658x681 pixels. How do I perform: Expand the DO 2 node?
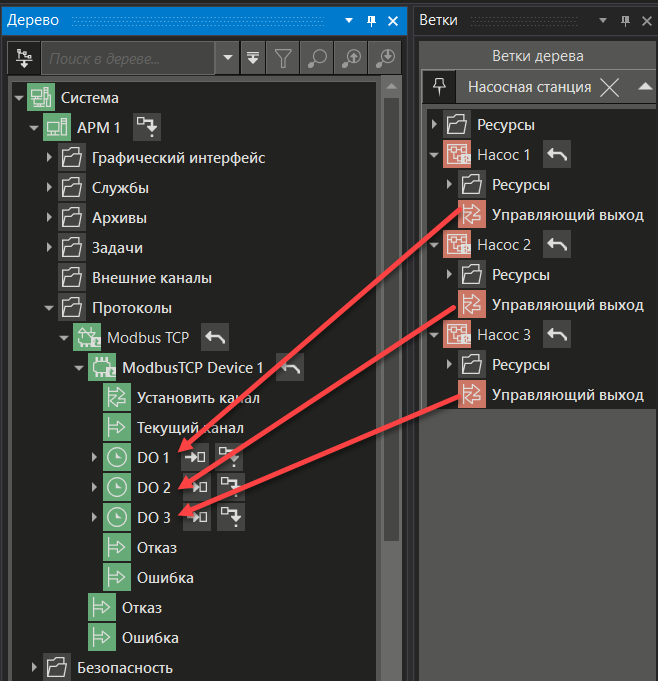94,488
